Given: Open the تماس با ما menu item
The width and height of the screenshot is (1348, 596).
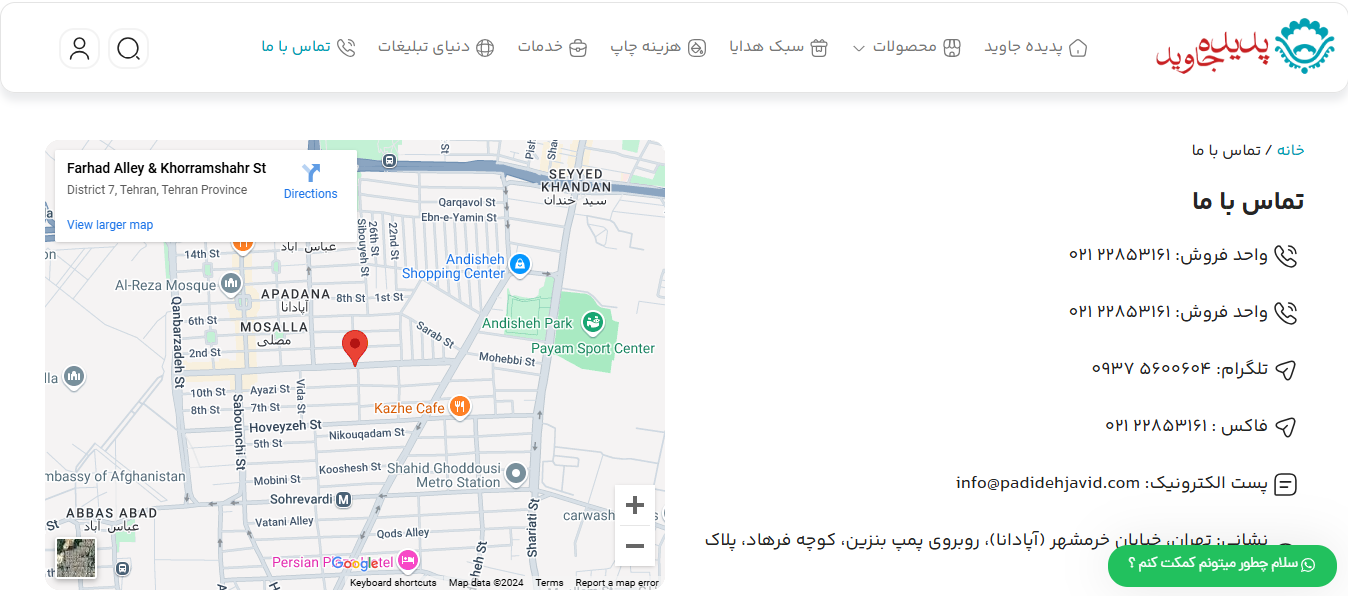Looking at the screenshot, I should point(309,47).
